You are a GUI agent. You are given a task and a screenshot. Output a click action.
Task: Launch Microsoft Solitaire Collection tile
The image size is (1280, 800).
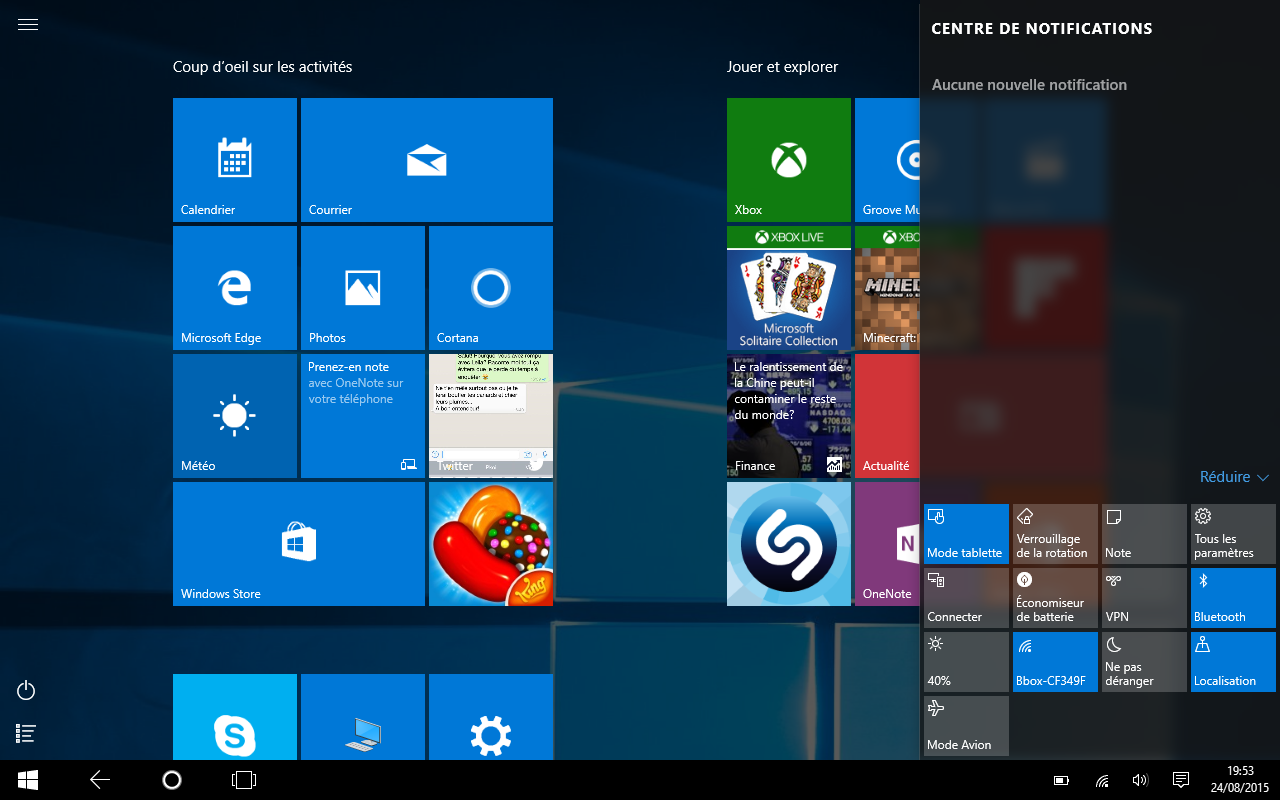789,288
